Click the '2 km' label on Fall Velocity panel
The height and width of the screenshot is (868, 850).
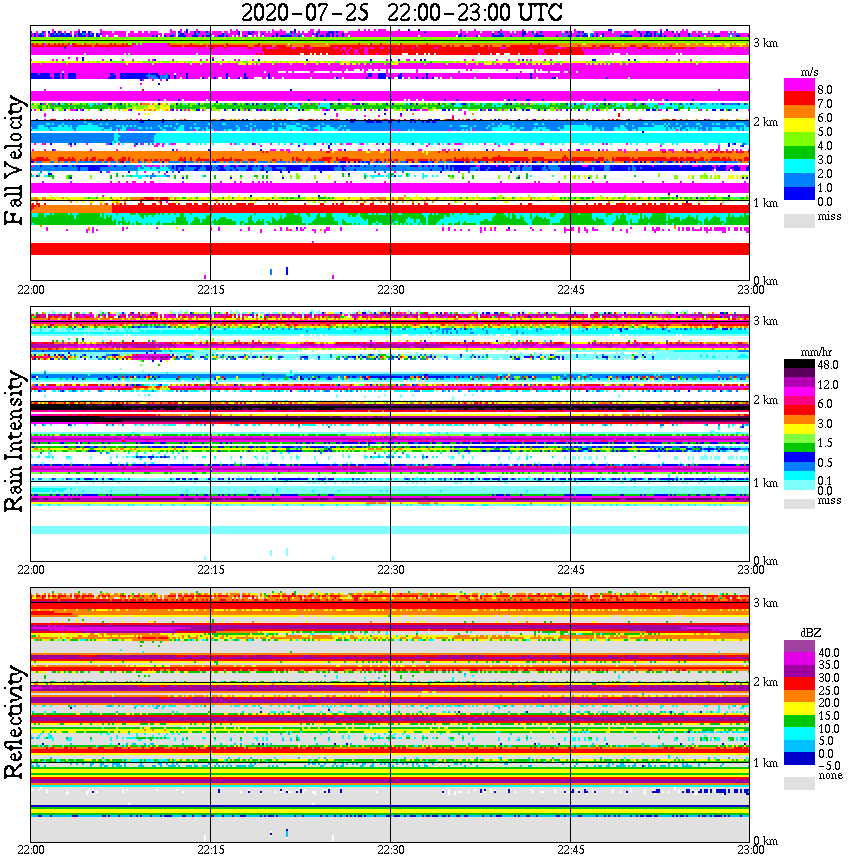click(765, 122)
